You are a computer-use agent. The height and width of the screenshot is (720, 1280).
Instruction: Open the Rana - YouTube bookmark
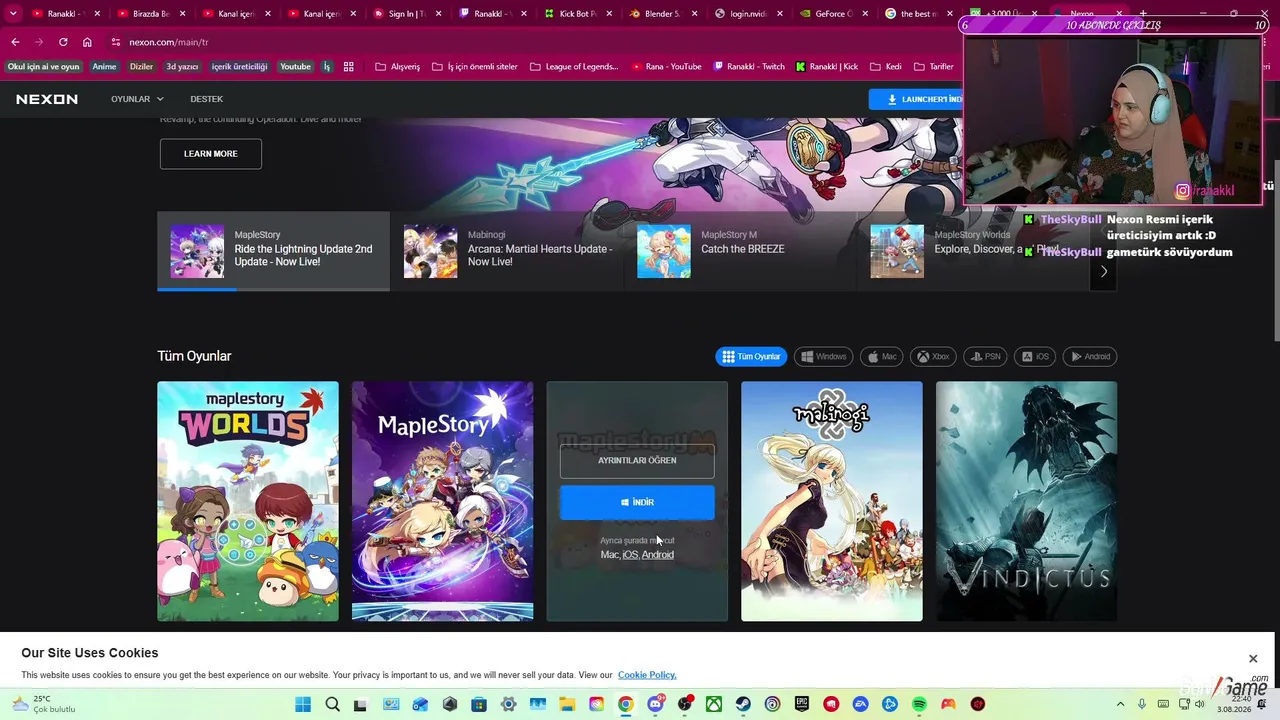(667, 67)
